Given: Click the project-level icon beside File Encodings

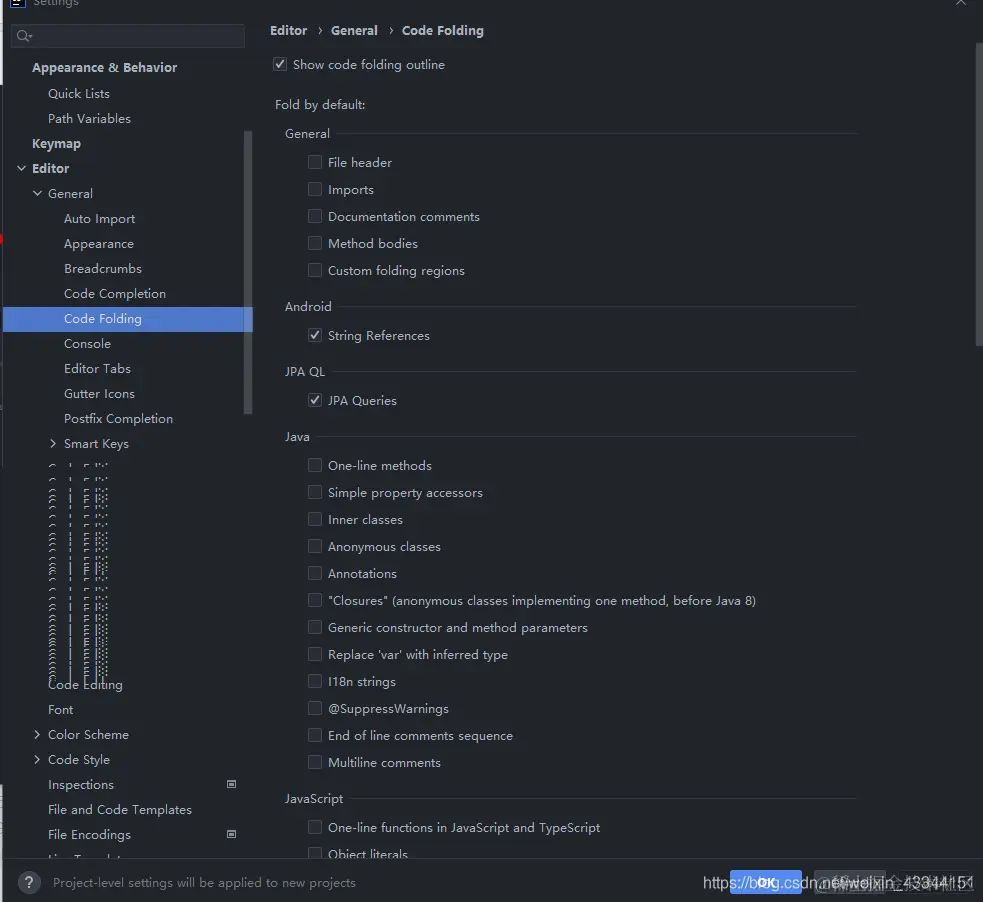Looking at the screenshot, I should 231,834.
